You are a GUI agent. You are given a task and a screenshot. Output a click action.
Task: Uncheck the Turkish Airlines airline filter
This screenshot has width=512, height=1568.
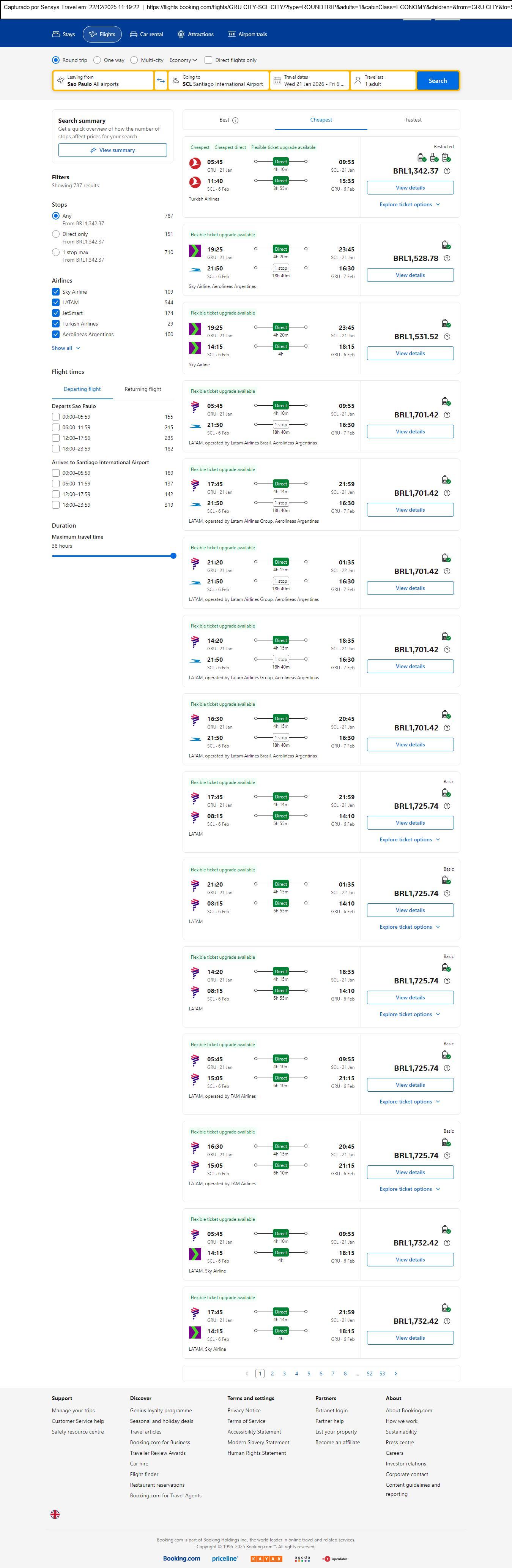point(56,324)
